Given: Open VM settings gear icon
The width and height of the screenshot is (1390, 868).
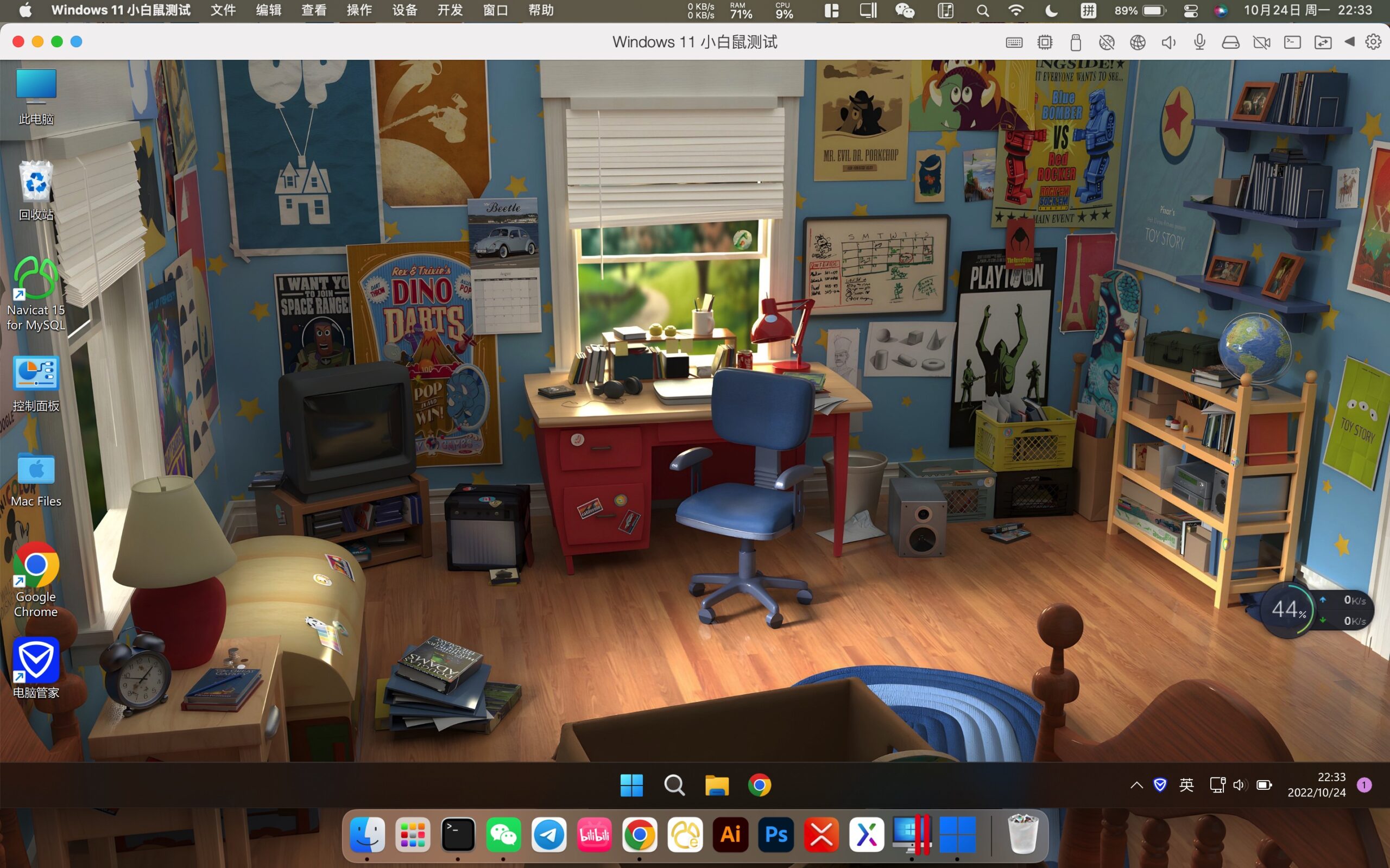Looking at the screenshot, I should [x=1373, y=42].
